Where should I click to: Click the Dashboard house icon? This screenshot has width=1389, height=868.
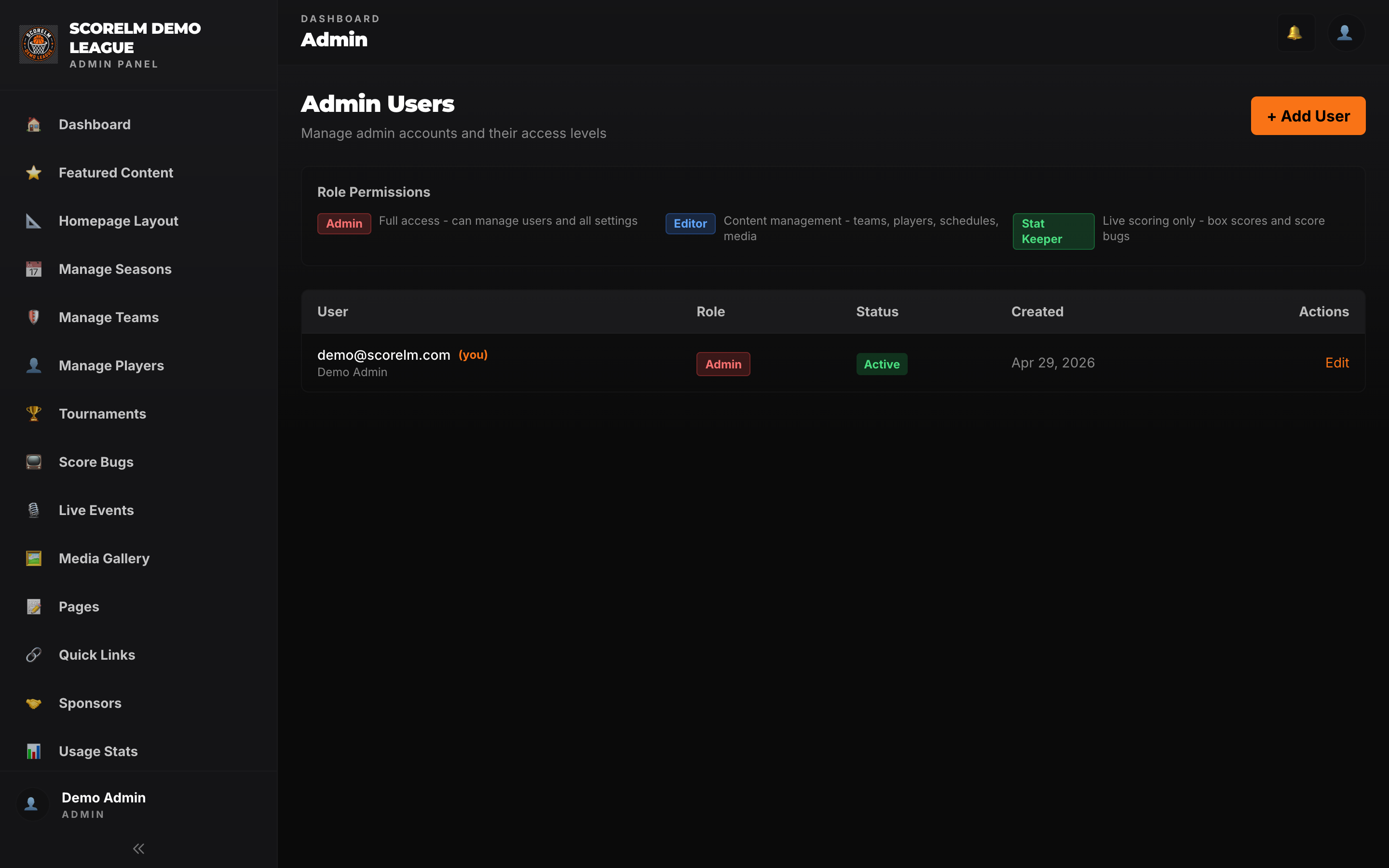34,124
